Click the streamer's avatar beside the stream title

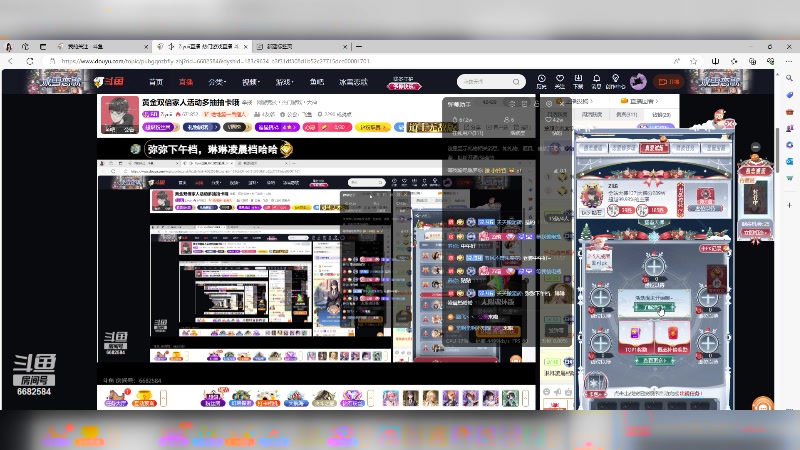119,115
